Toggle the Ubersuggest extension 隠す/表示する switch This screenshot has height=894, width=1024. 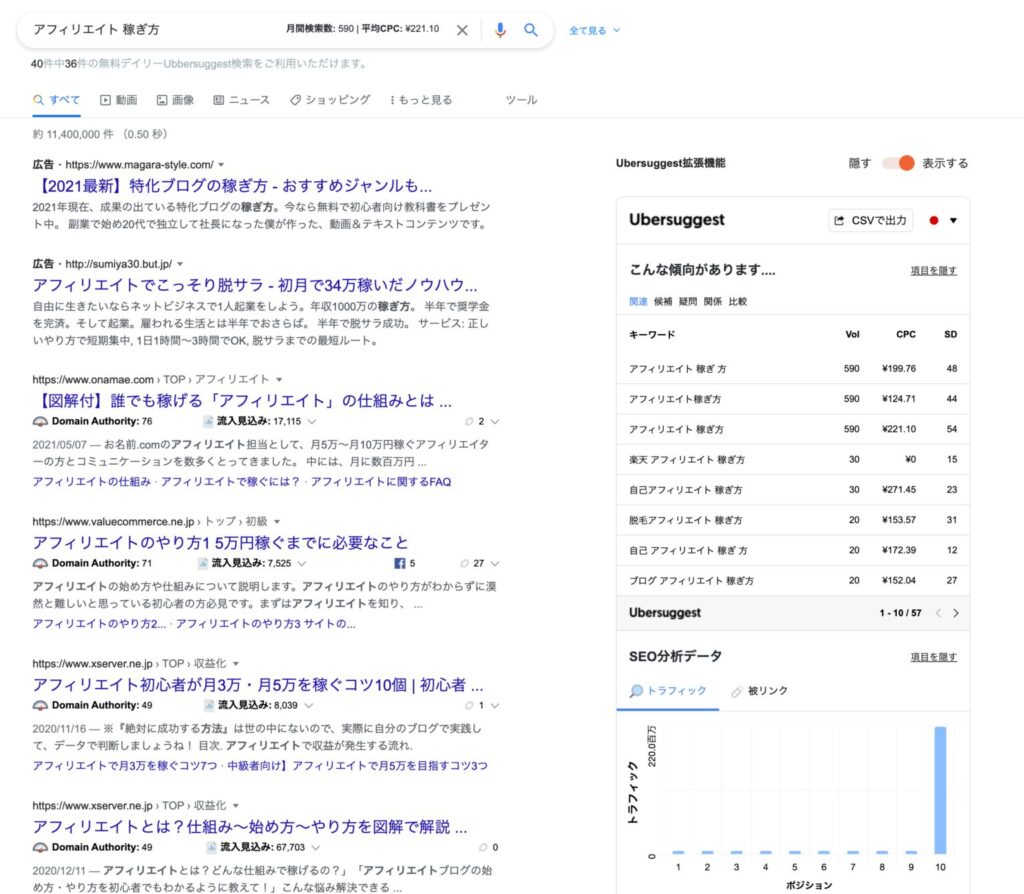[899, 163]
